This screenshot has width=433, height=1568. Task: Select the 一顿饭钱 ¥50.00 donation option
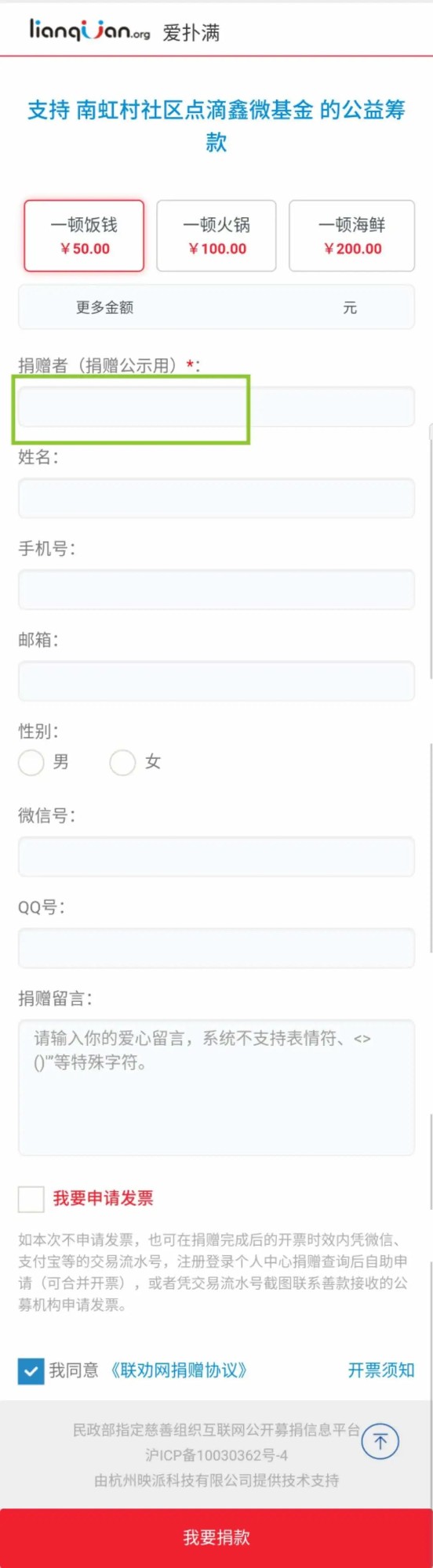tap(84, 236)
